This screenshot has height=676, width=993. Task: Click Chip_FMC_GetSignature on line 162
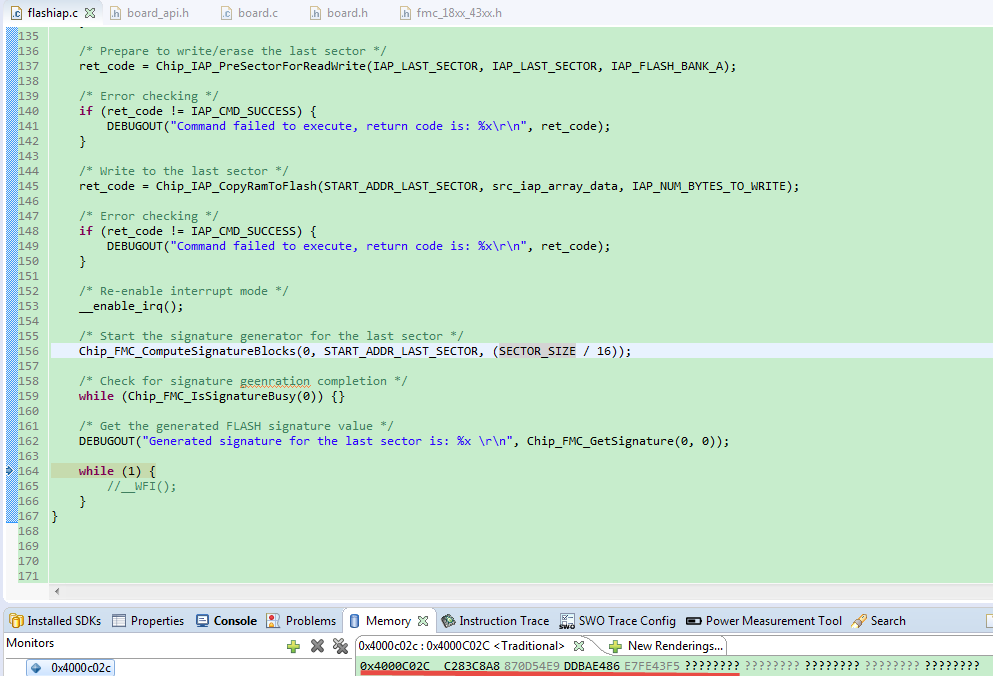[x=600, y=441]
